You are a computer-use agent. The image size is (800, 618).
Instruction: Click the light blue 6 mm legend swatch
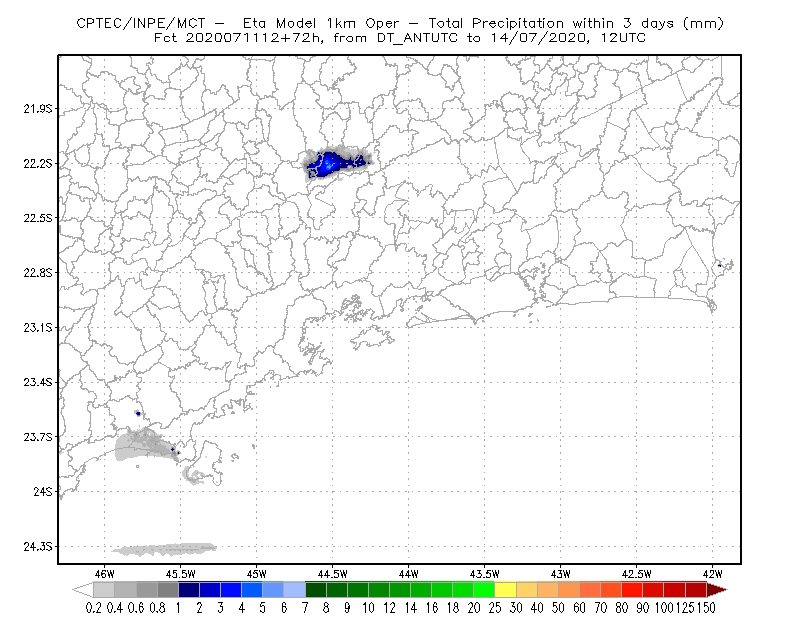294,590
